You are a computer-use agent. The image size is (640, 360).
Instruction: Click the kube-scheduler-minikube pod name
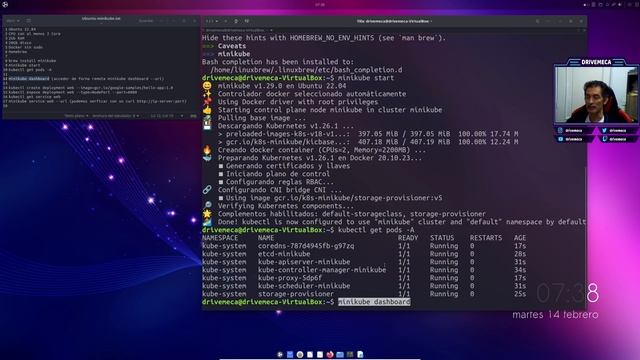[304, 286]
